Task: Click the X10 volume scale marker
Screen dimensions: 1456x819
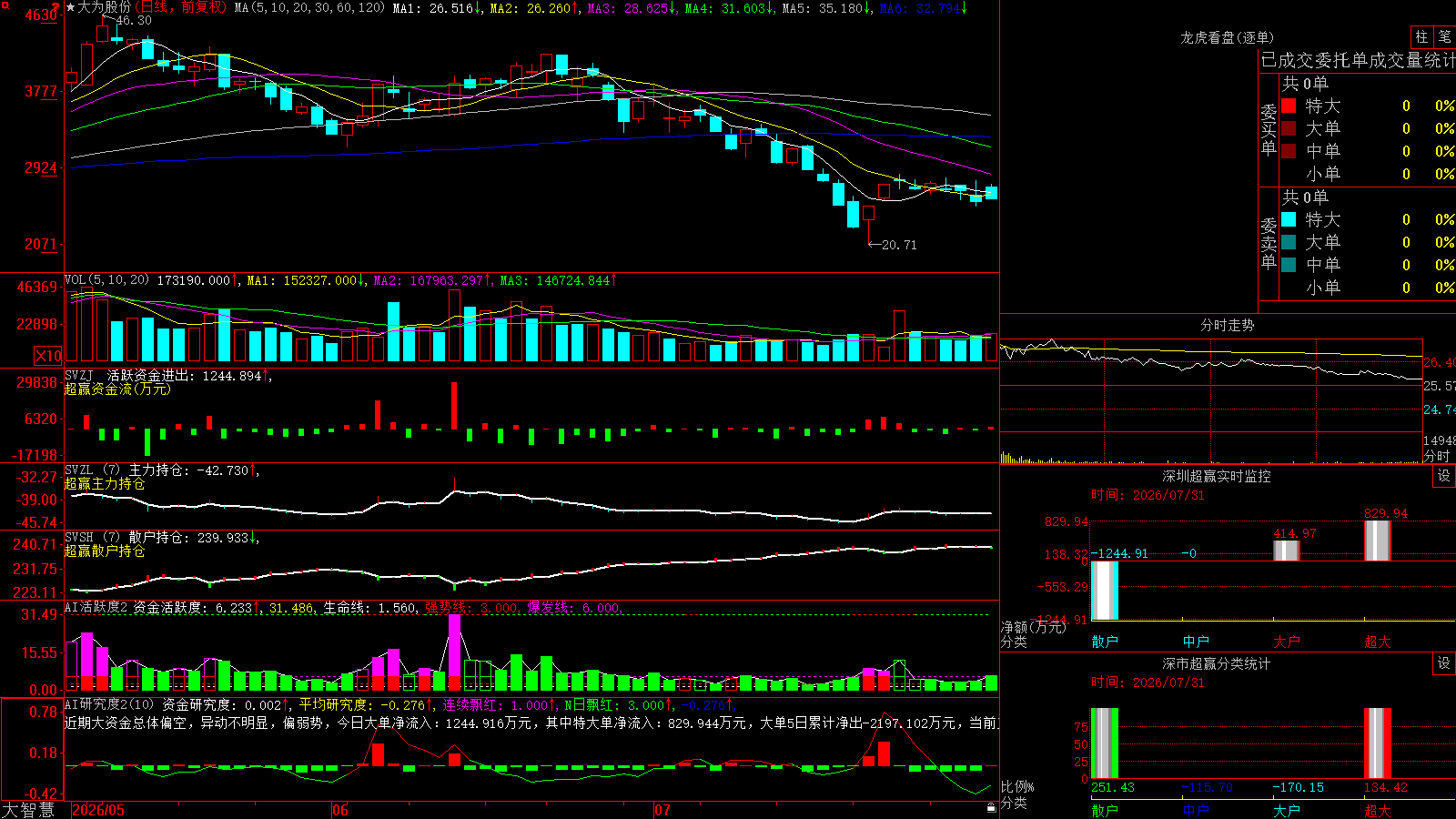Action: point(48,356)
